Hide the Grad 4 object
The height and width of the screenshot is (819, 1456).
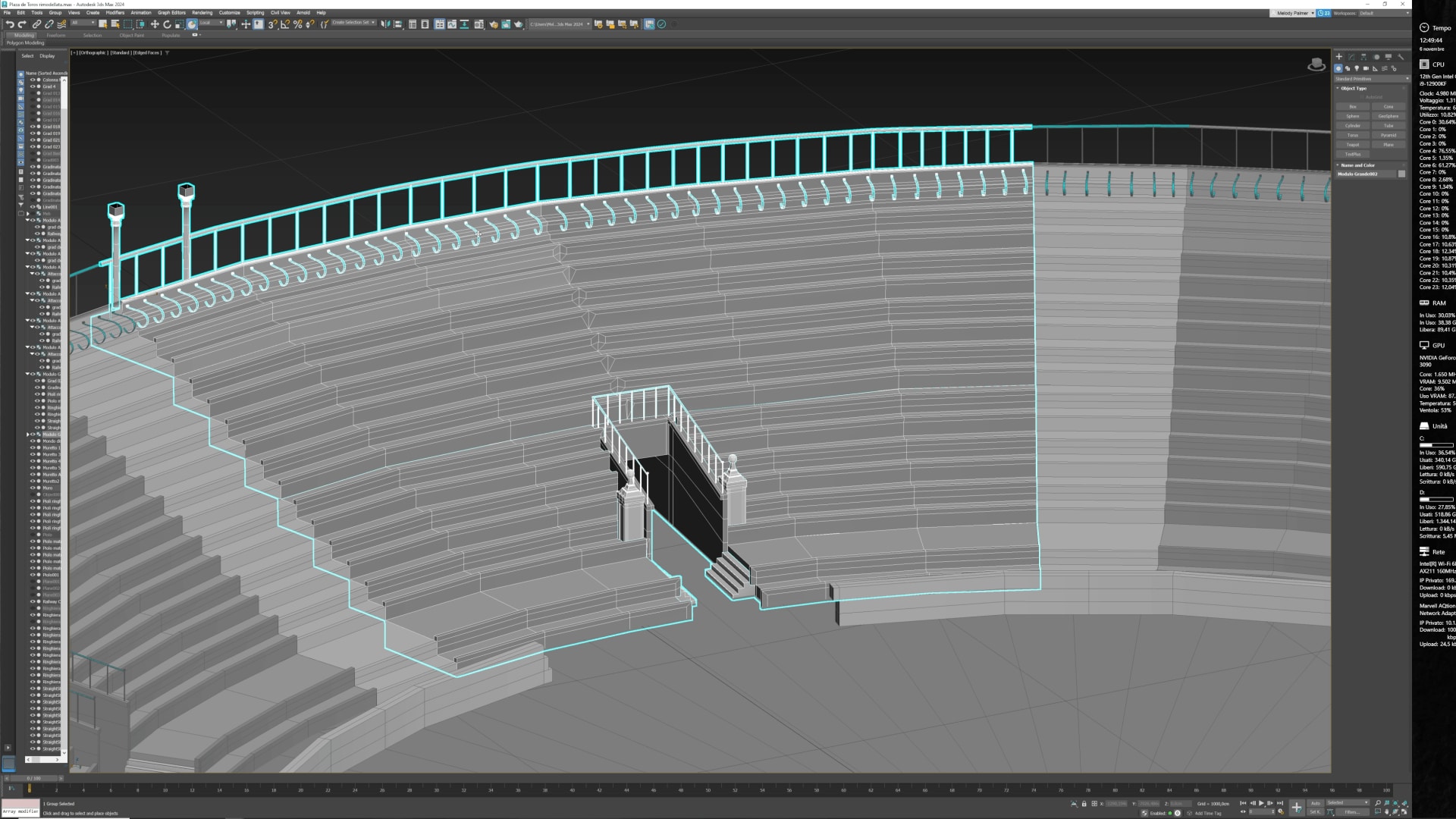pyautogui.click(x=33, y=86)
